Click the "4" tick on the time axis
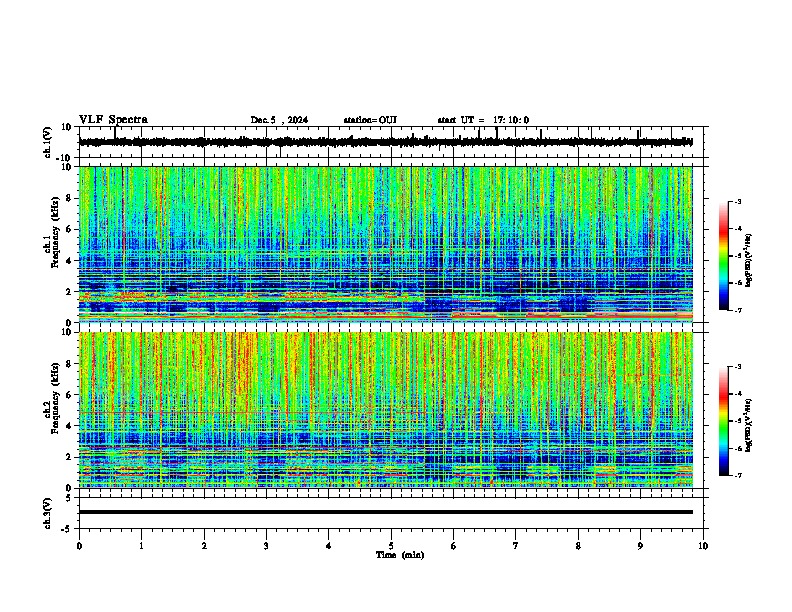Screen dimensions: 792x612 (329, 546)
